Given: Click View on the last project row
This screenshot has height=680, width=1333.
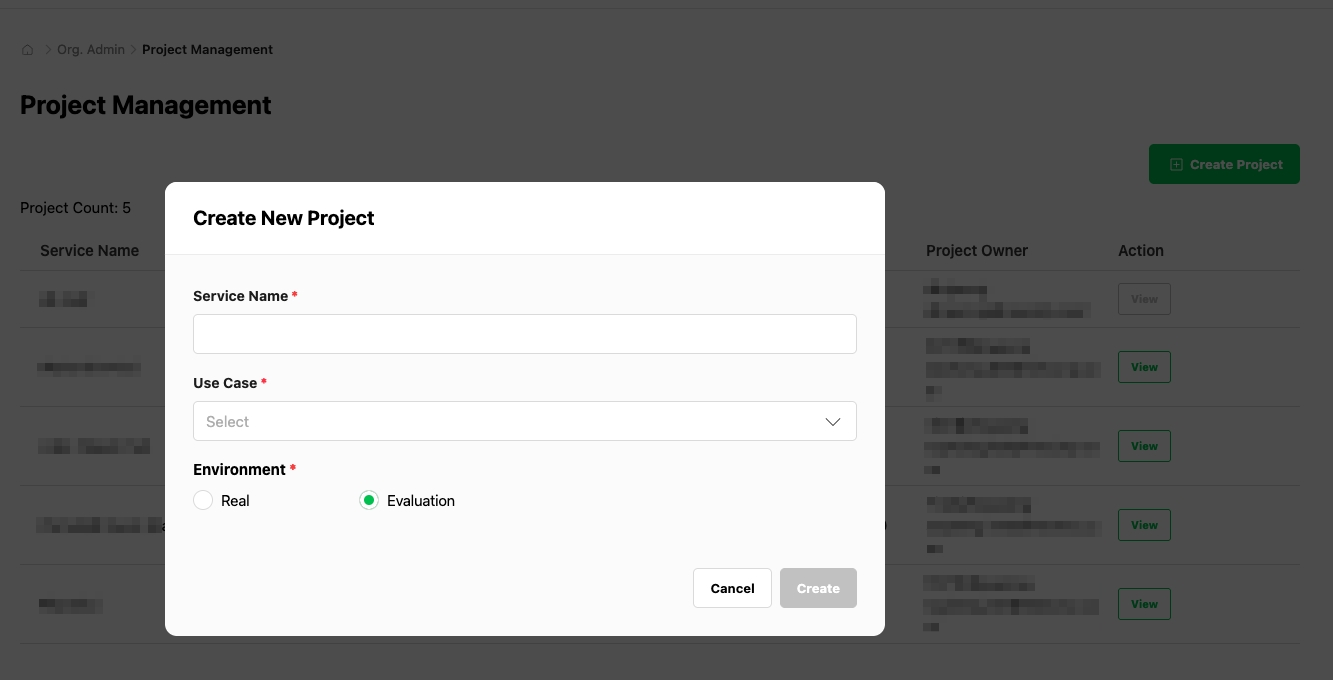Looking at the screenshot, I should coord(1144,603).
